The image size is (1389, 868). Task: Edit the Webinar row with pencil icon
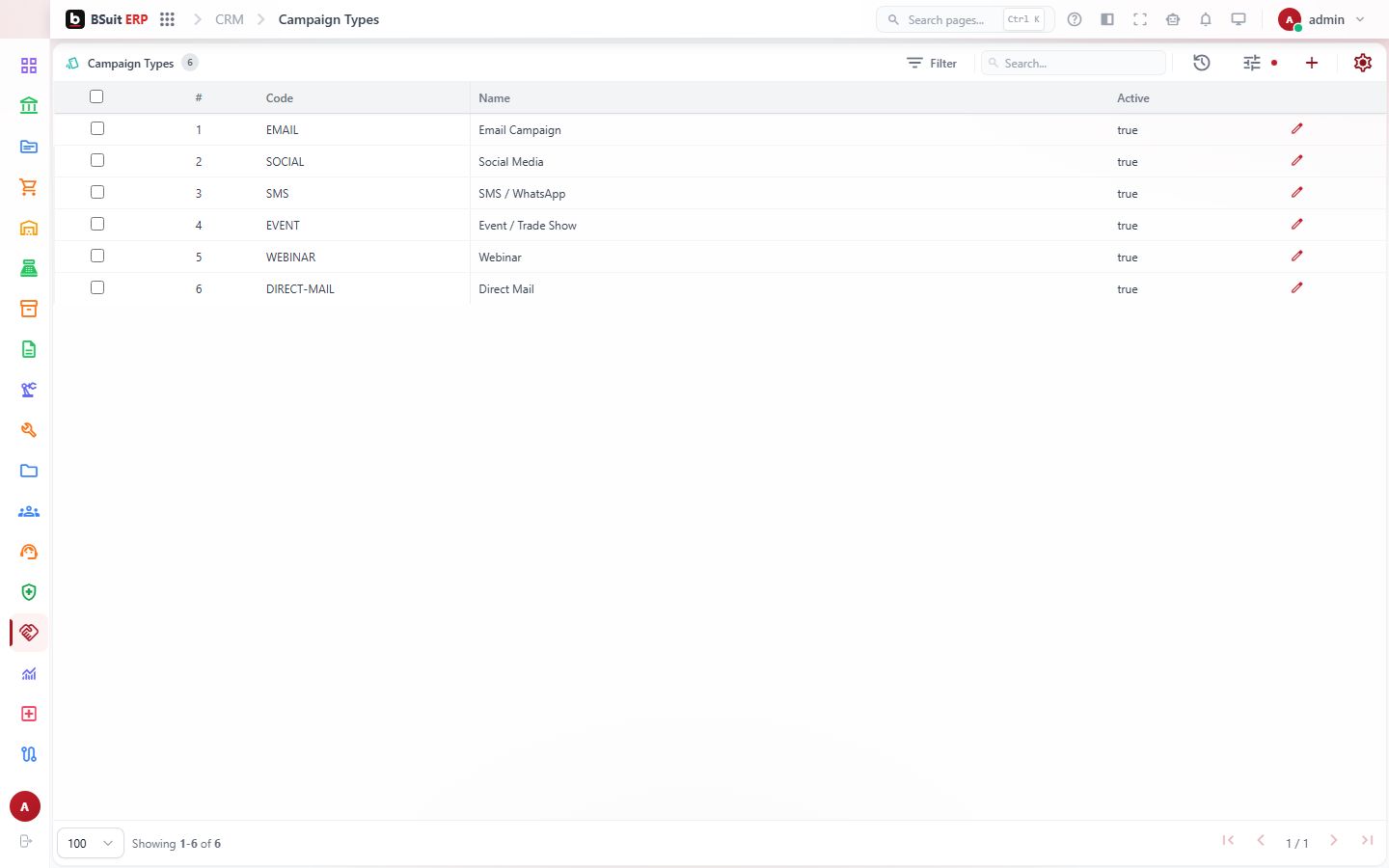(x=1297, y=256)
